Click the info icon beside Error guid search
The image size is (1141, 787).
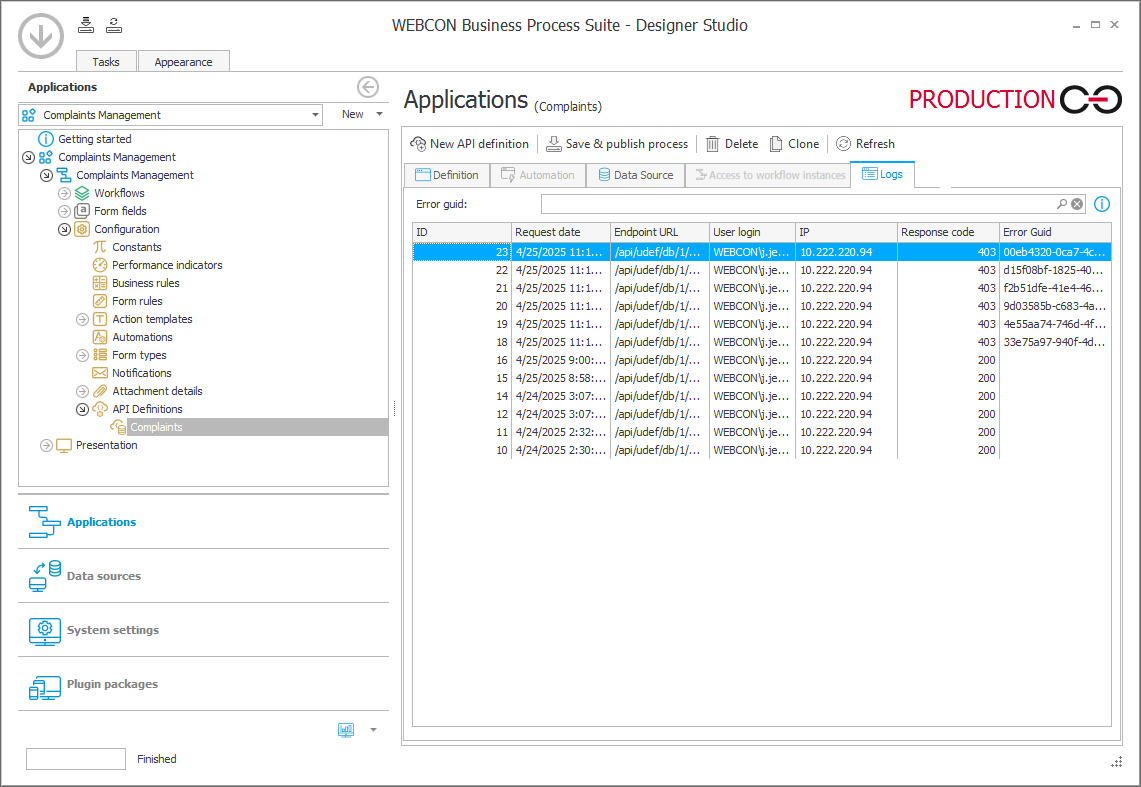click(x=1102, y=204)
